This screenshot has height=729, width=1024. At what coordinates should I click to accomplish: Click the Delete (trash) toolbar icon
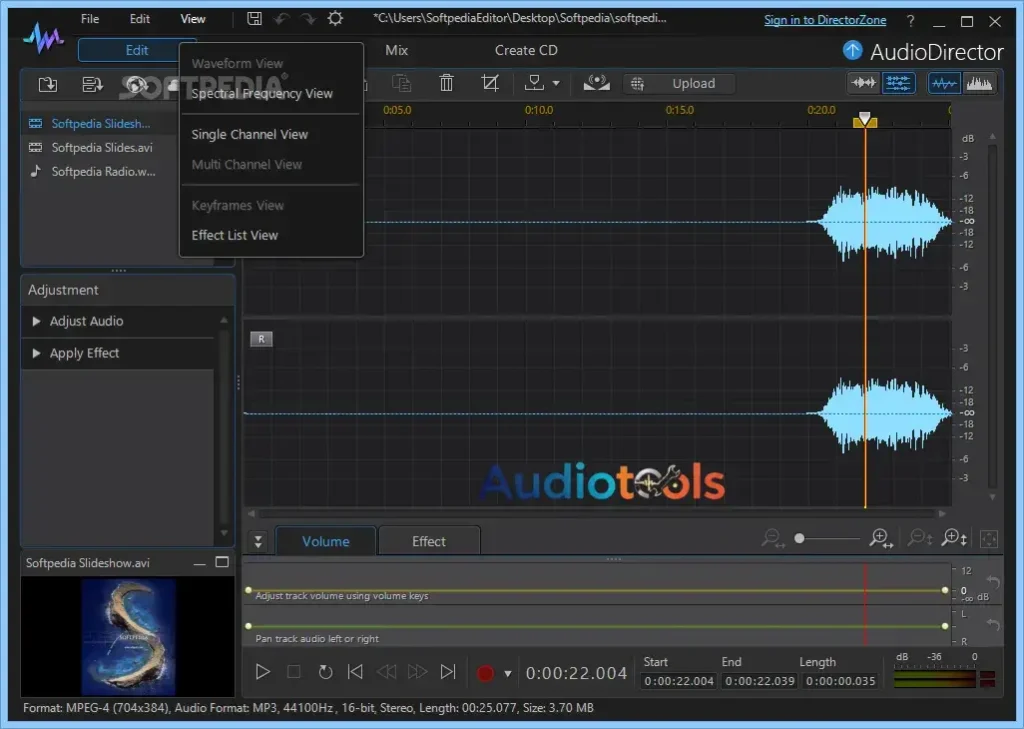click(446, 83)
